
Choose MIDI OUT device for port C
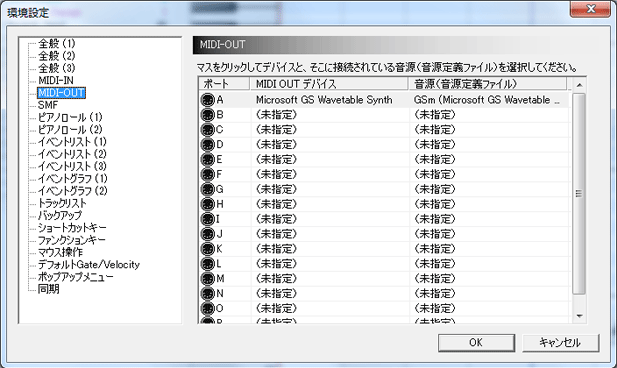coord(330,130)
